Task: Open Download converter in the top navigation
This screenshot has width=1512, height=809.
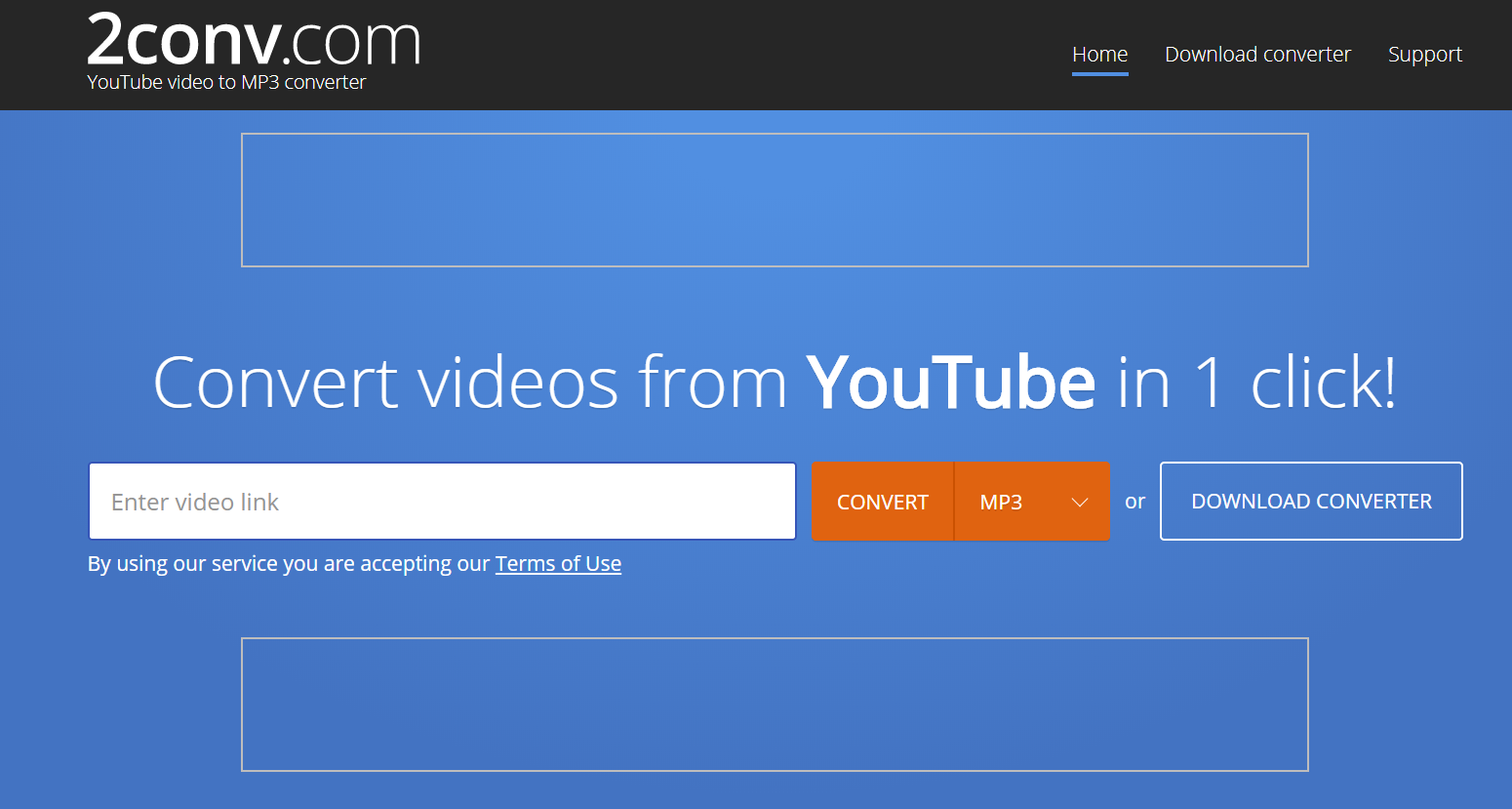Action: click(1257, 55)
